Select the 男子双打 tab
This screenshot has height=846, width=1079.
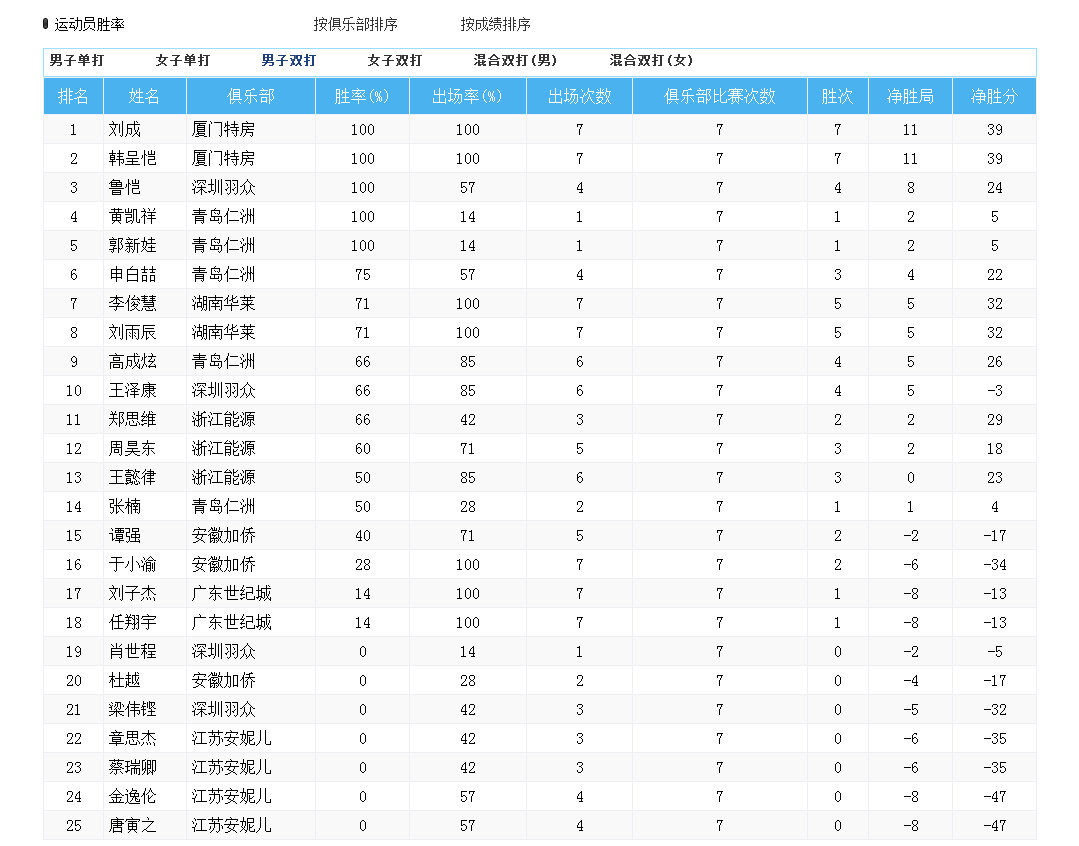(x=288, y=61)
